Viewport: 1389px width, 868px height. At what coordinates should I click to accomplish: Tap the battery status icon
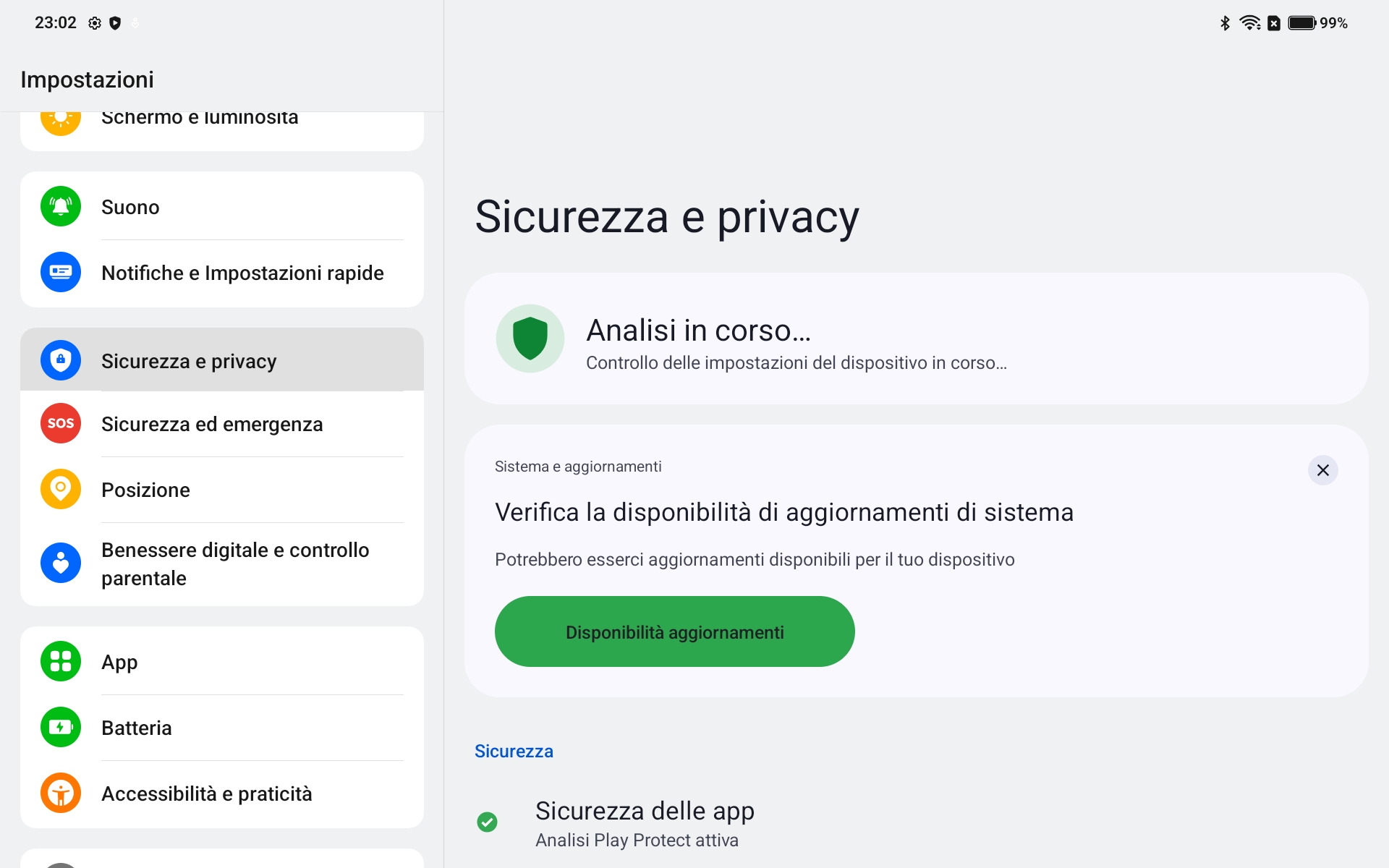[1302, 23]
